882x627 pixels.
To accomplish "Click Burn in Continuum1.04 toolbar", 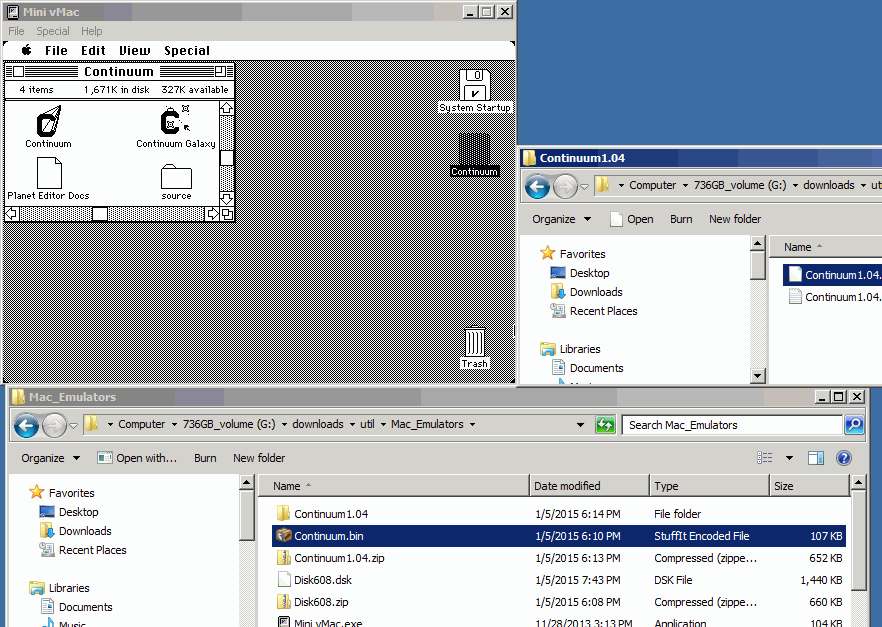I will (681, 219).
